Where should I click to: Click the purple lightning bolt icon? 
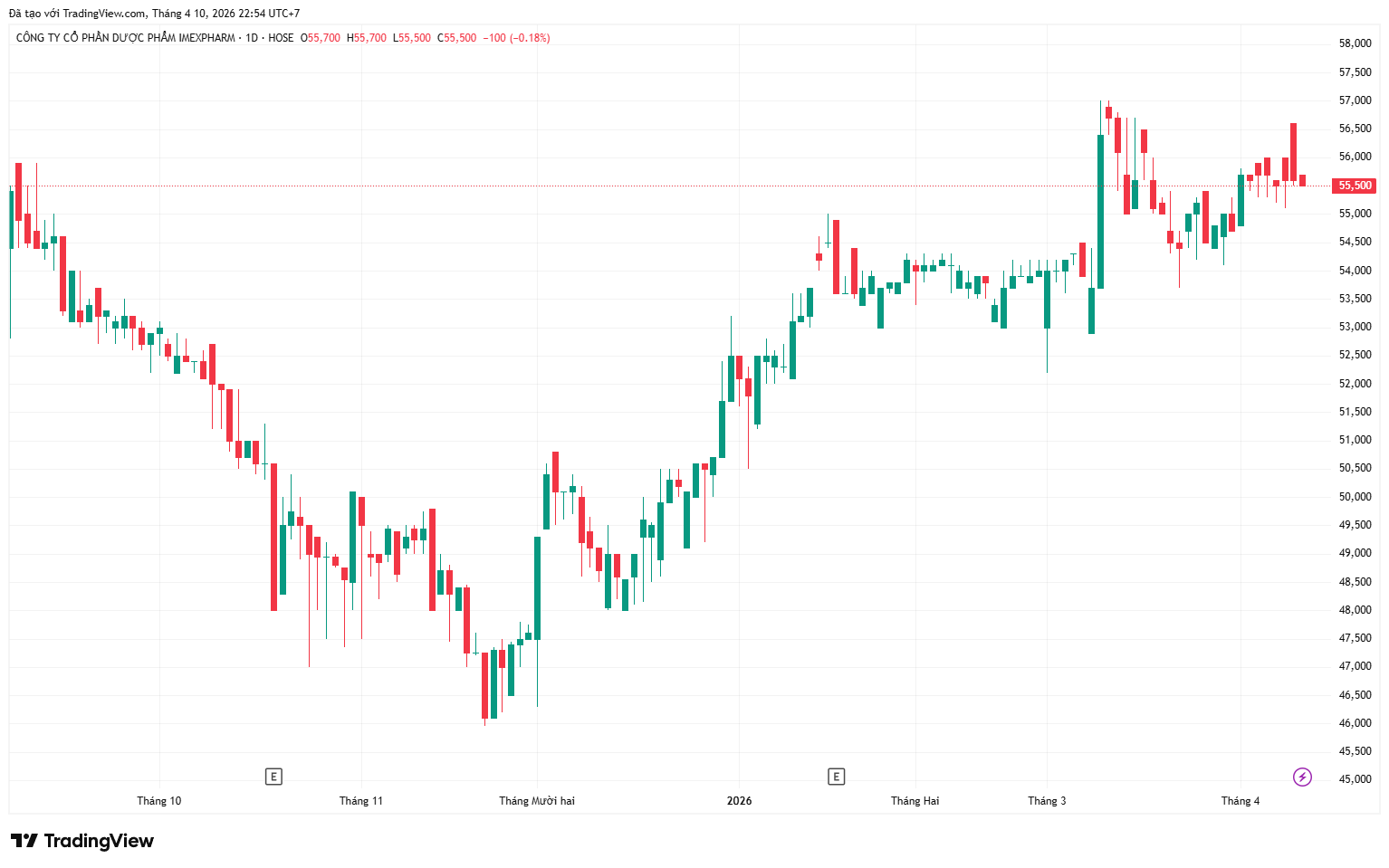tap(1302, 777)
